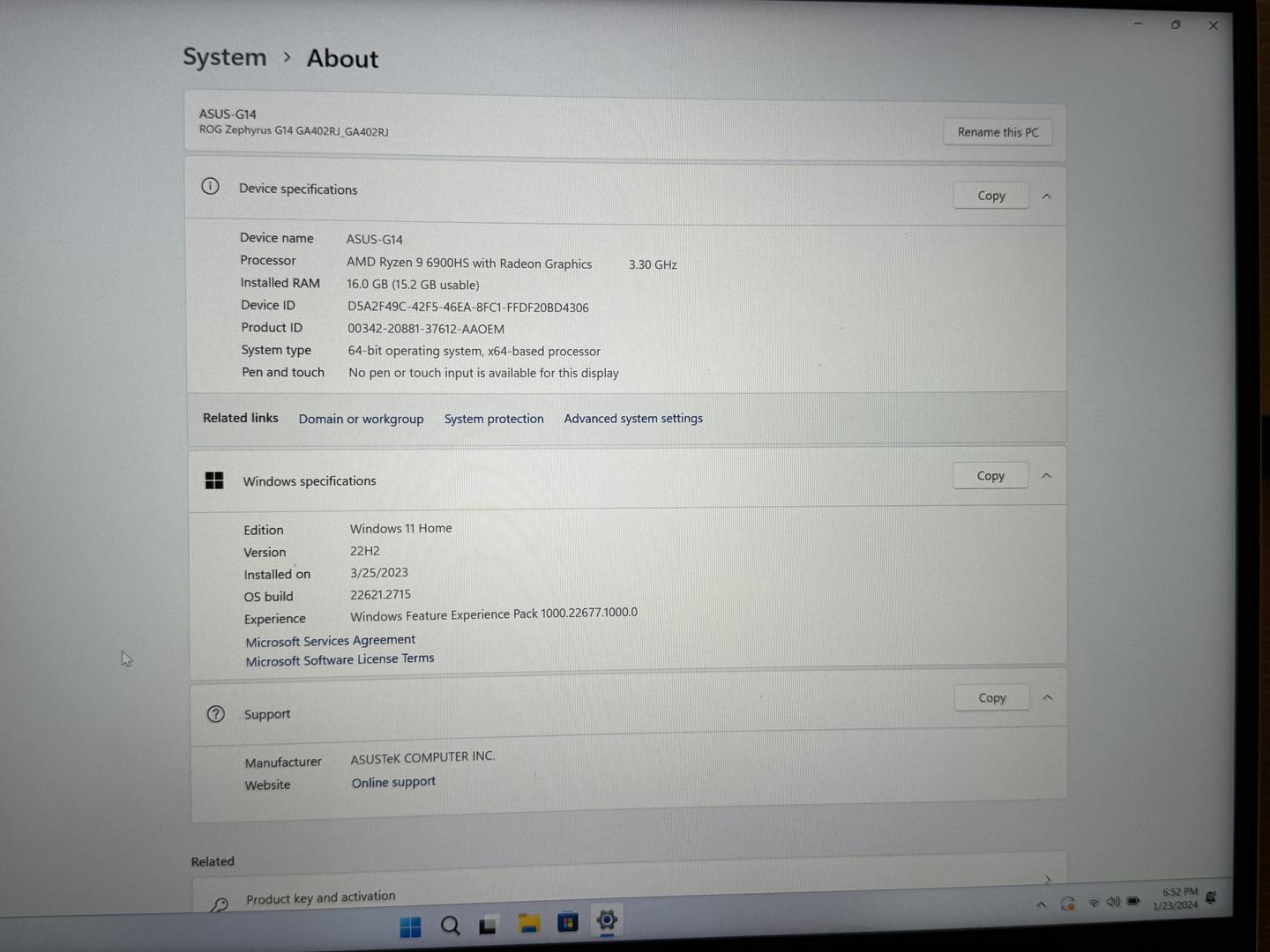Open the Windows Start menu

(x=410, y=926)
